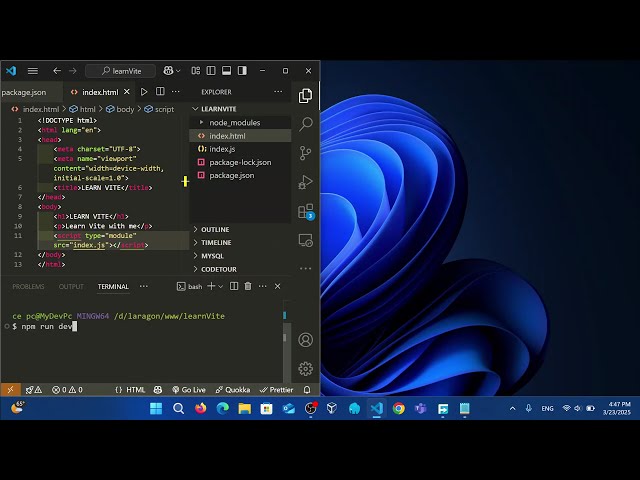Click the Quokka status bar item
This screenshot has height=480, width=640.
[233, 390]
